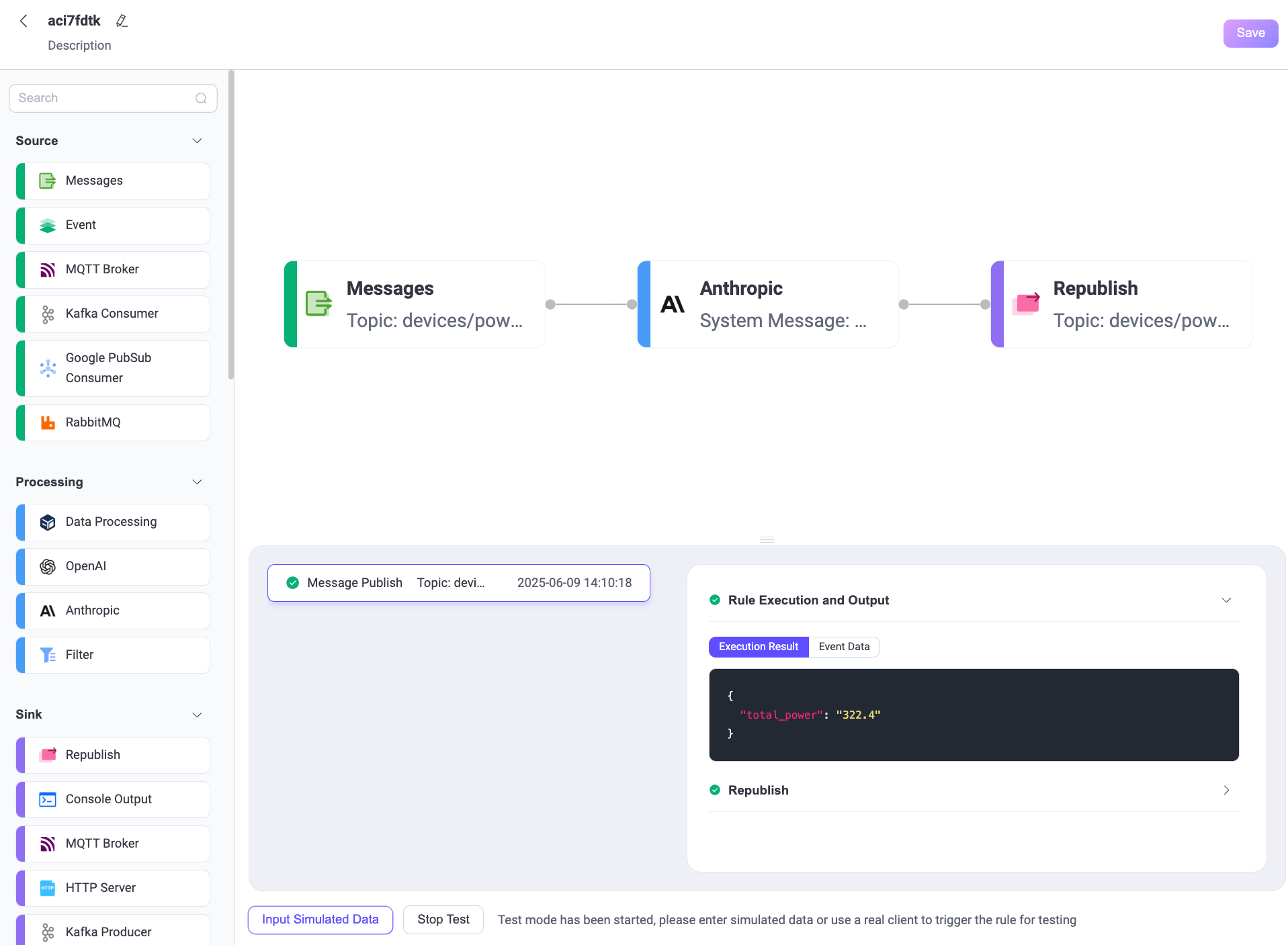Click the Google PubSub Consumer icon

pyautogui.click(x=48, y=368)
